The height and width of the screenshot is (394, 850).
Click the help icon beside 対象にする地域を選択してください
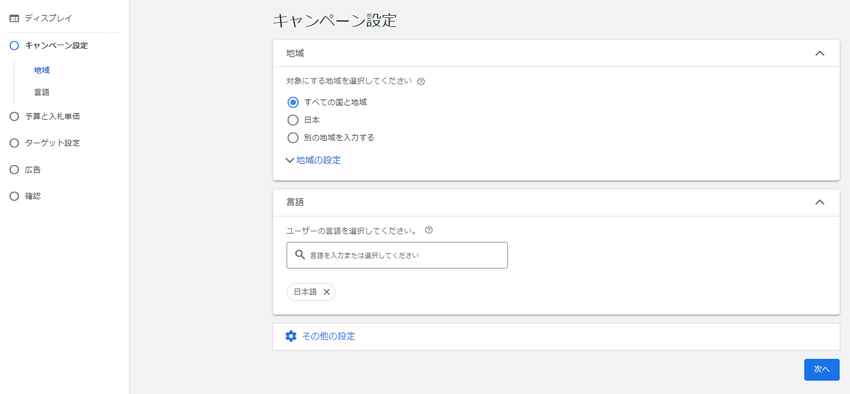pyautogui.click(x=421, y=82)
